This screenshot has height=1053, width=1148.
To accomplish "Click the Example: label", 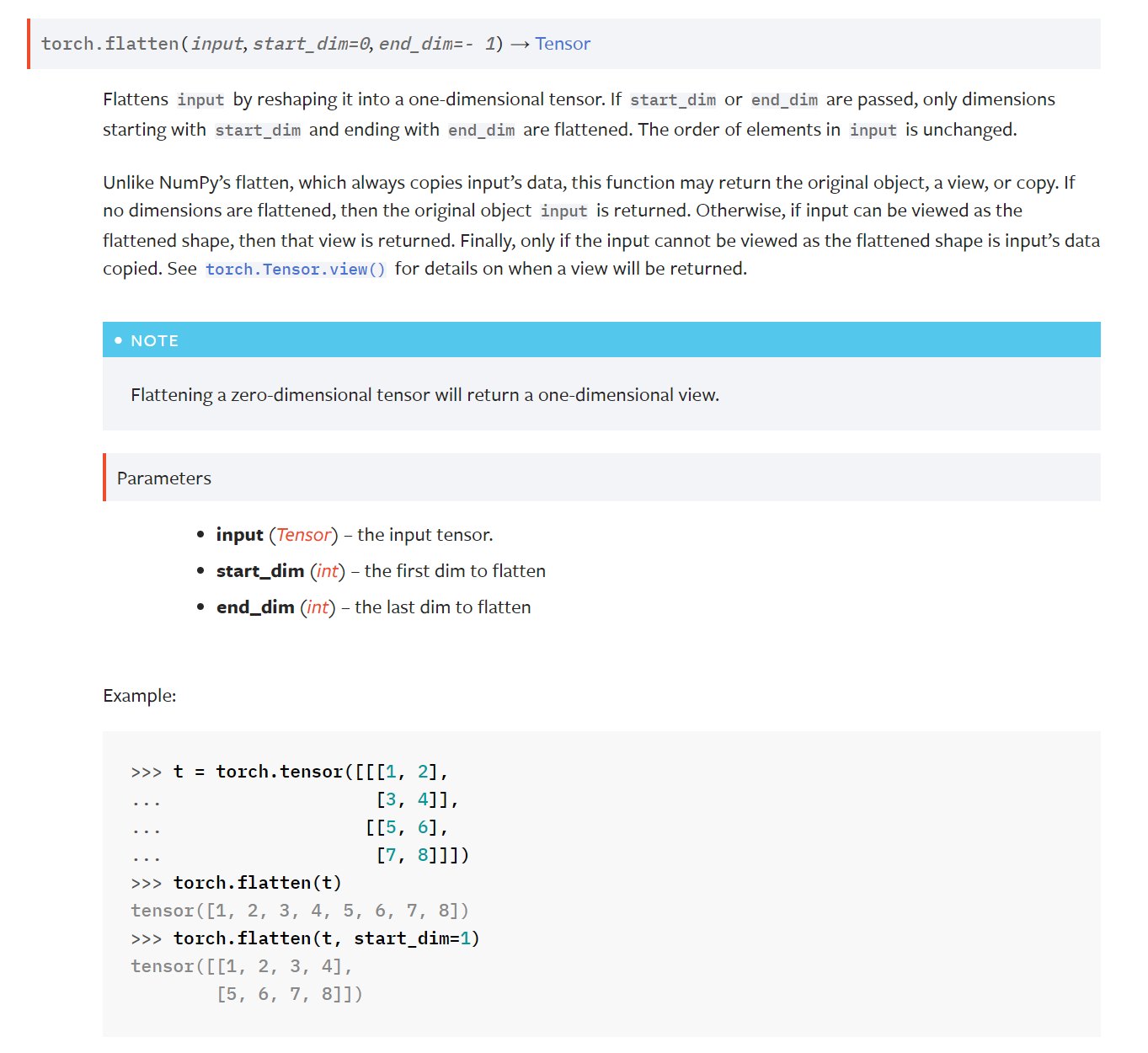I will (140, 696).
